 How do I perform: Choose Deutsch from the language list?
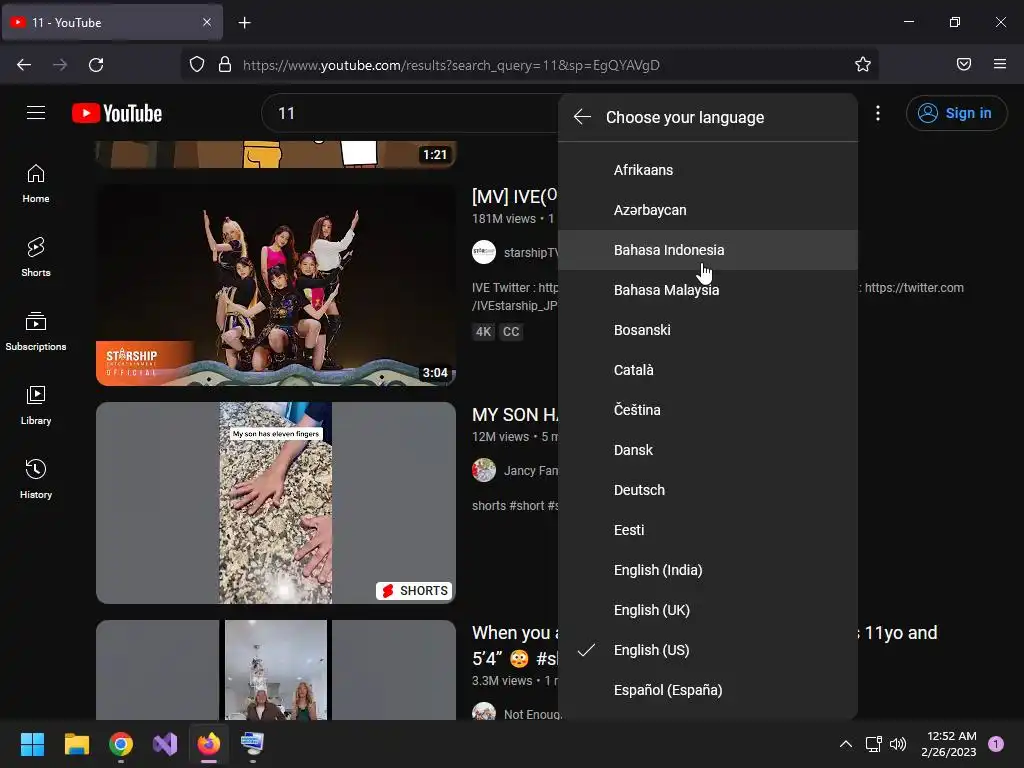click(707, 490)
